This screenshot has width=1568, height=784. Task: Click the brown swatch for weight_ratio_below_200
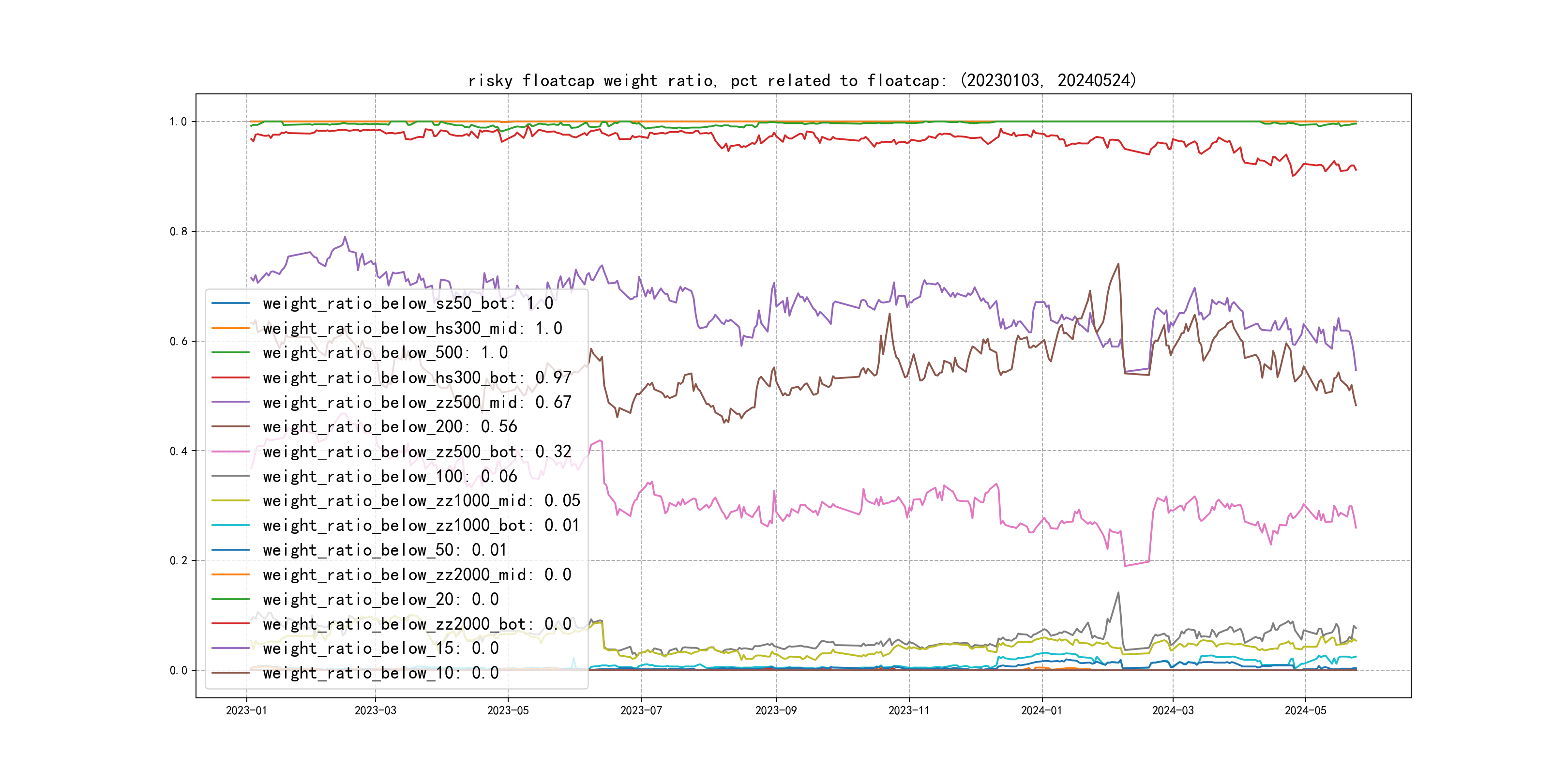click(230, 427)
